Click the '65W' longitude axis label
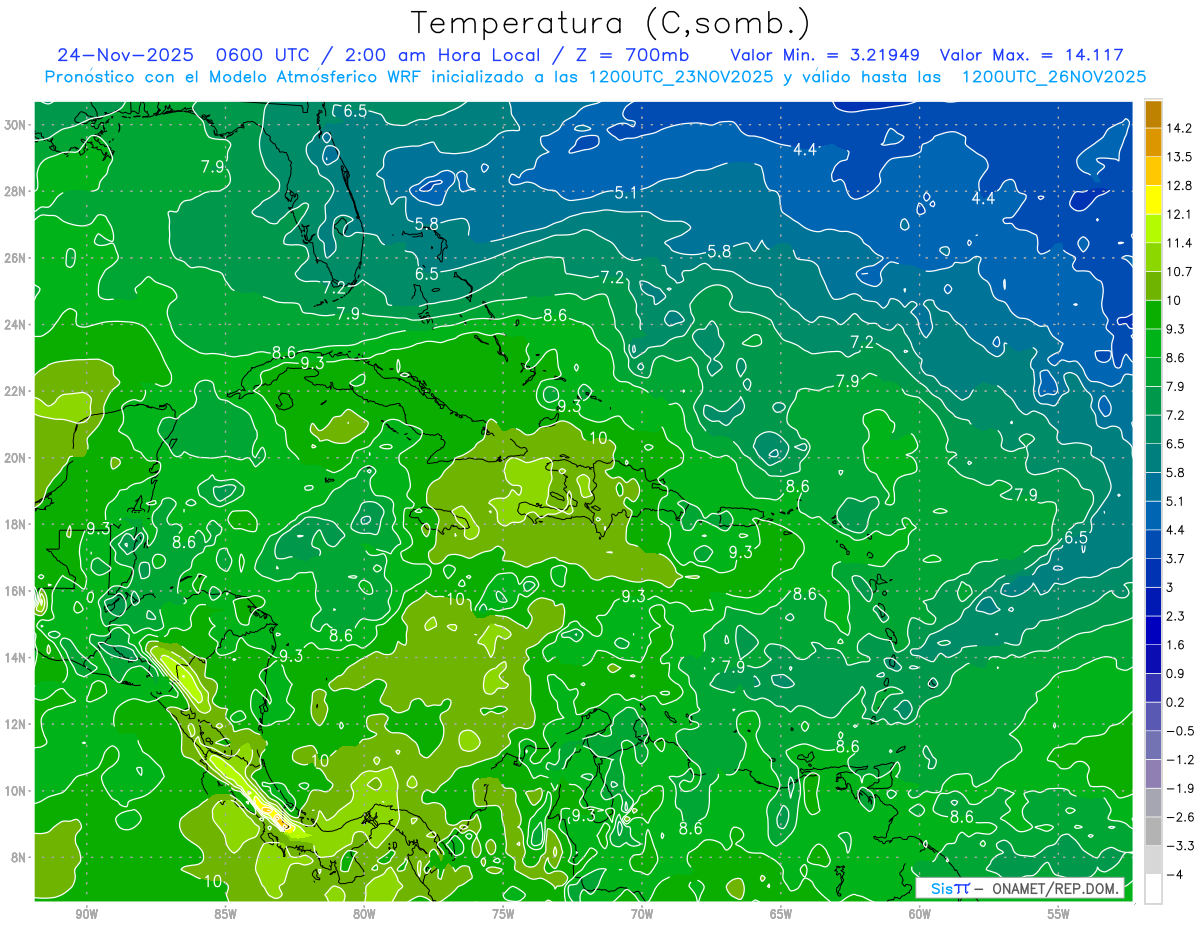 (x=781, y=914)
